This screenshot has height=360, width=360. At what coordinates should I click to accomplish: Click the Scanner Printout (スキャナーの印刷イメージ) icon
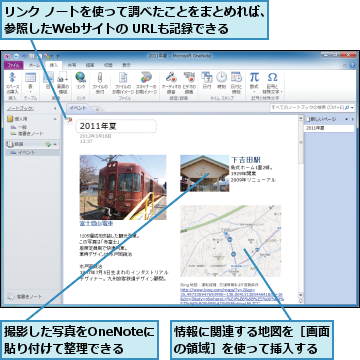(x=146, y=77)
